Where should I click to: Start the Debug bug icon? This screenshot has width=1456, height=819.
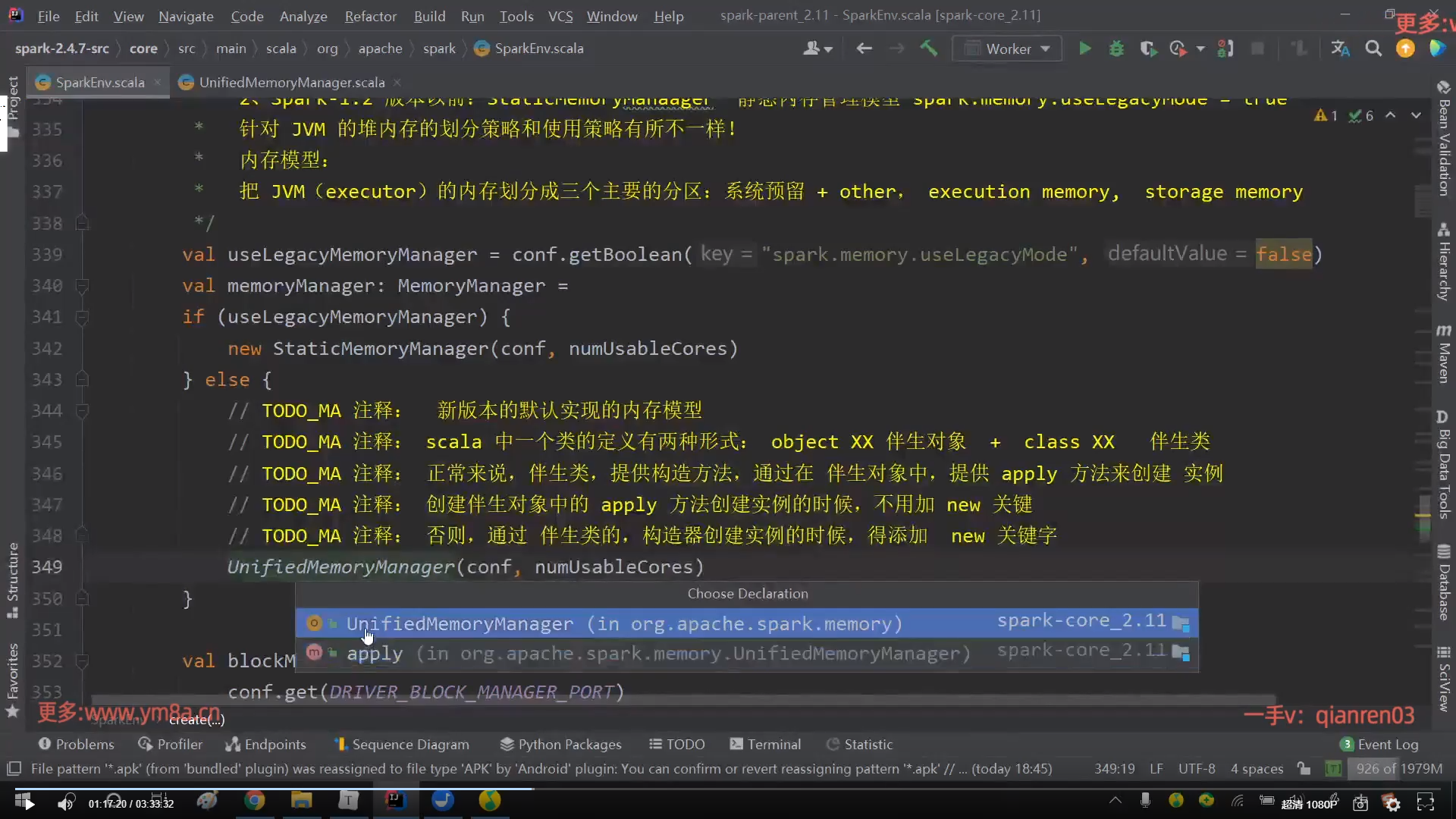pyautogui.click(x=1116, y=49)
